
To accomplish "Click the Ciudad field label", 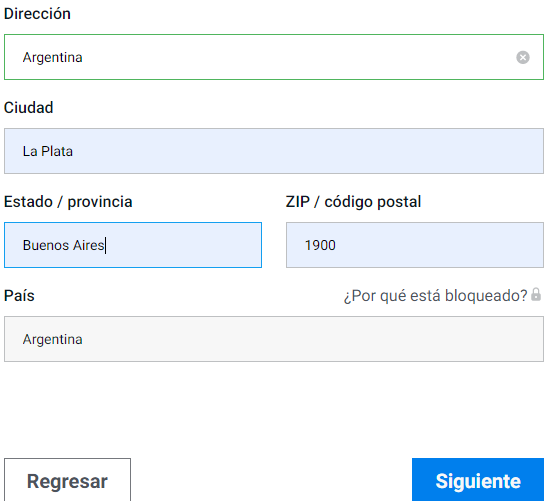I will (28, 108).
